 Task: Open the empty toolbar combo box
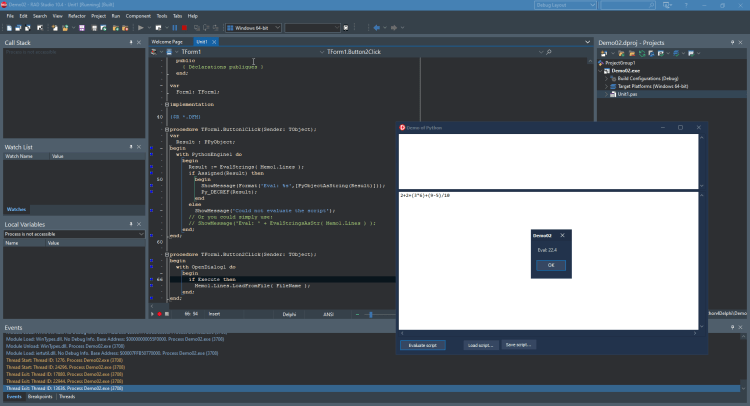[x=312, y=28]
